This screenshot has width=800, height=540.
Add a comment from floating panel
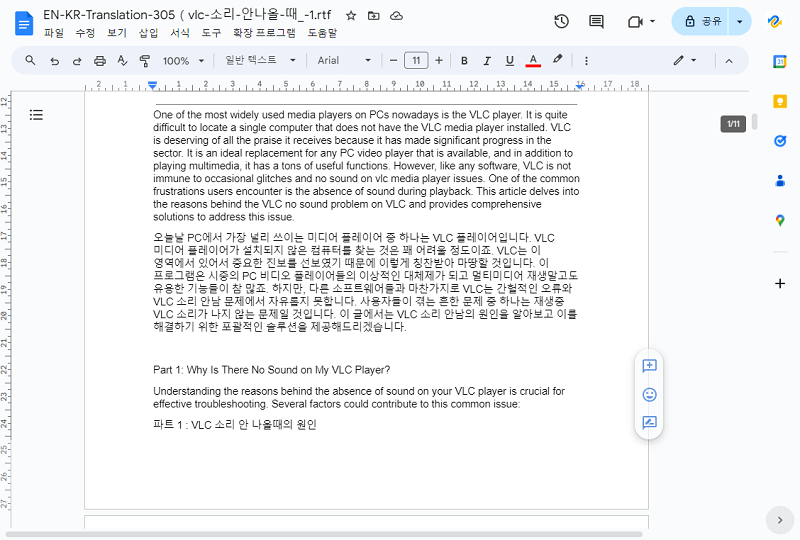coord(649,365)
